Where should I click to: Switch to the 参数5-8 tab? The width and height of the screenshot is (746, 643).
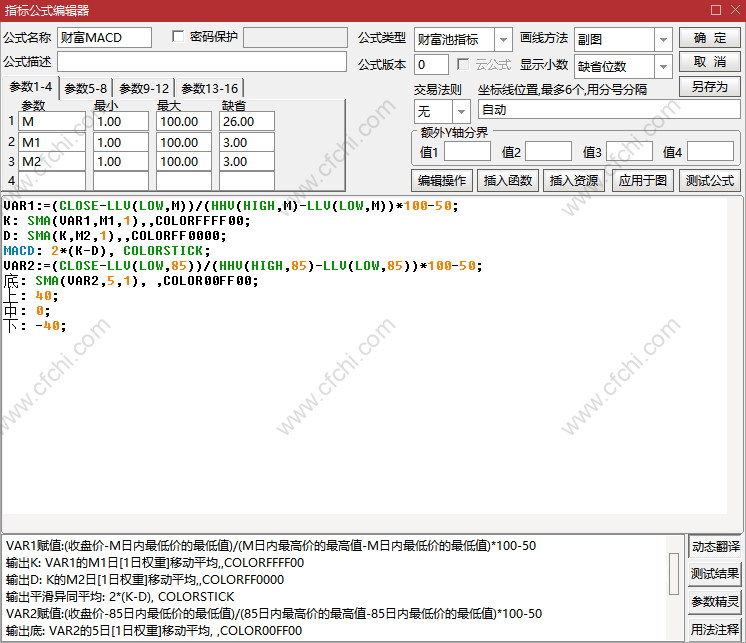(86, 88)
